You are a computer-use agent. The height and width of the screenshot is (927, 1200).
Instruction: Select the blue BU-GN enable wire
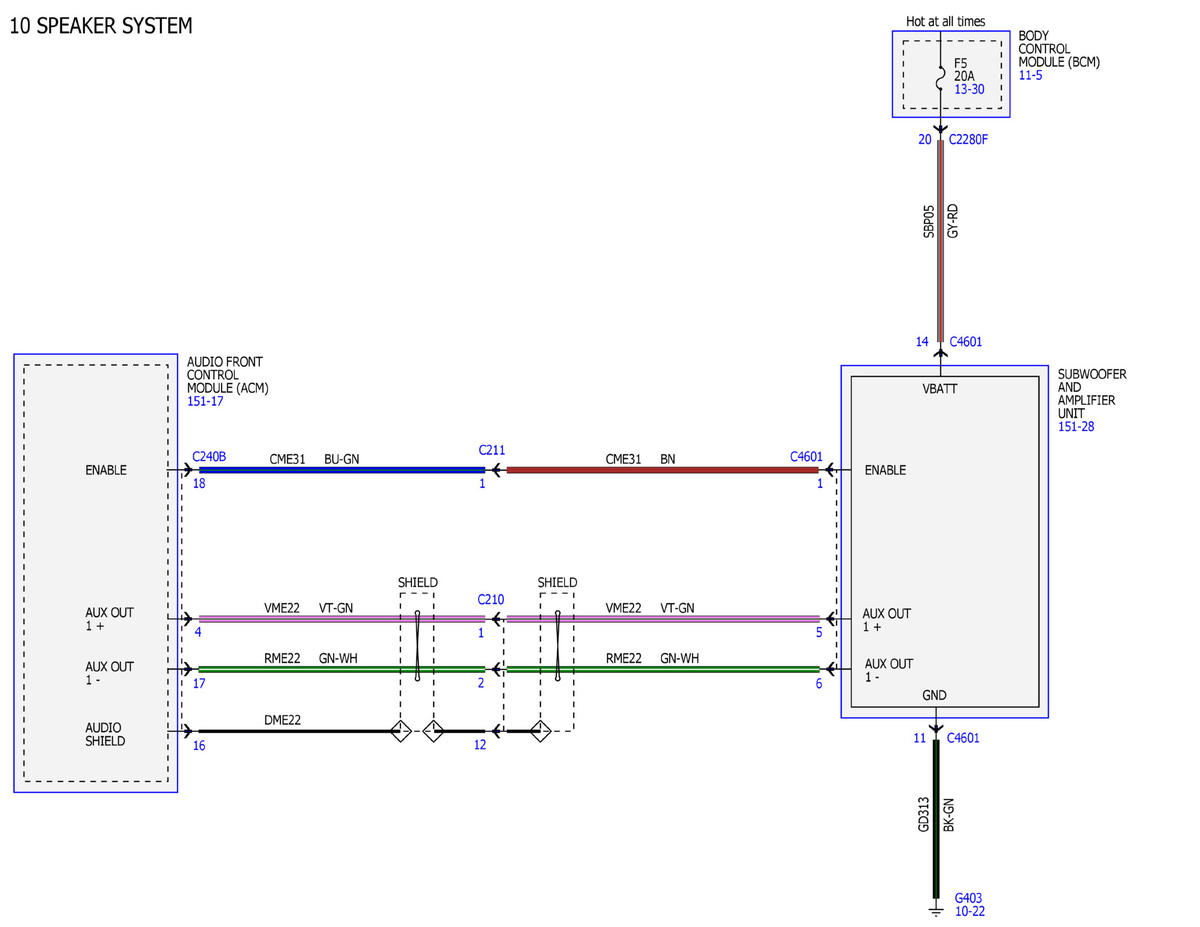click(x=342, y=470)
